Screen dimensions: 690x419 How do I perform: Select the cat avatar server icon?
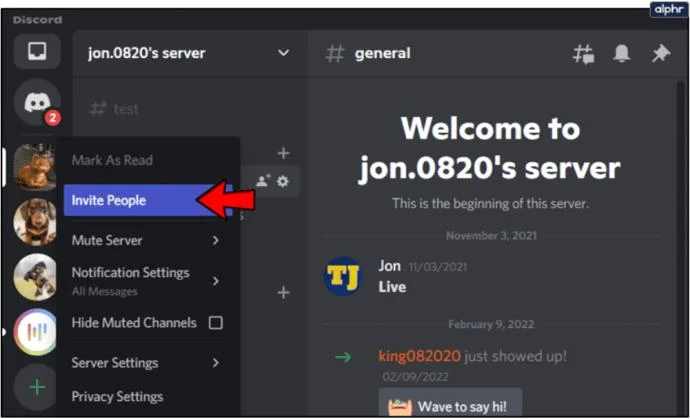35,167
